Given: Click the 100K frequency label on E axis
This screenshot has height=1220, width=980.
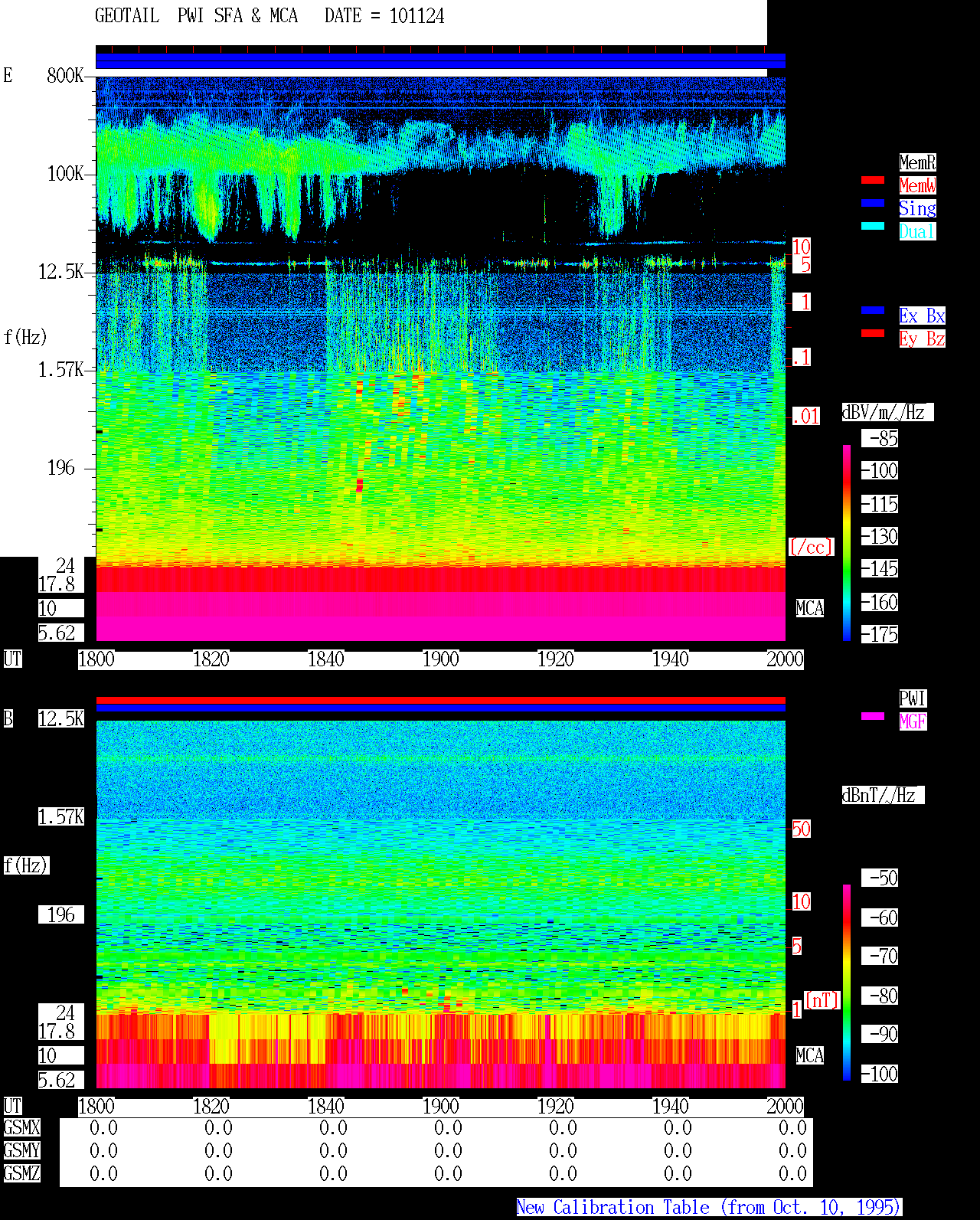Looking at the screenshot, I should (x=65, y=174).
